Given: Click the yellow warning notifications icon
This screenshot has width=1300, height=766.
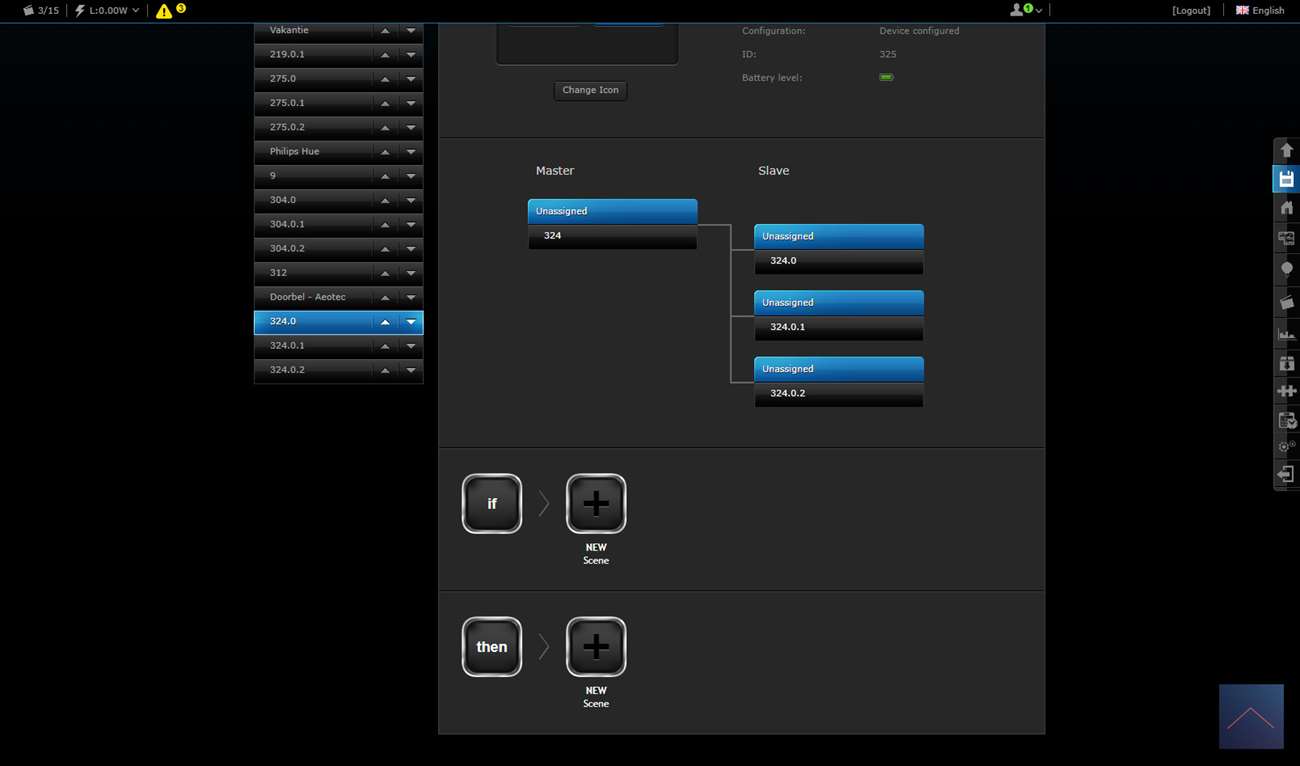Looking at the screenshot, I should (x=164, y=11).
